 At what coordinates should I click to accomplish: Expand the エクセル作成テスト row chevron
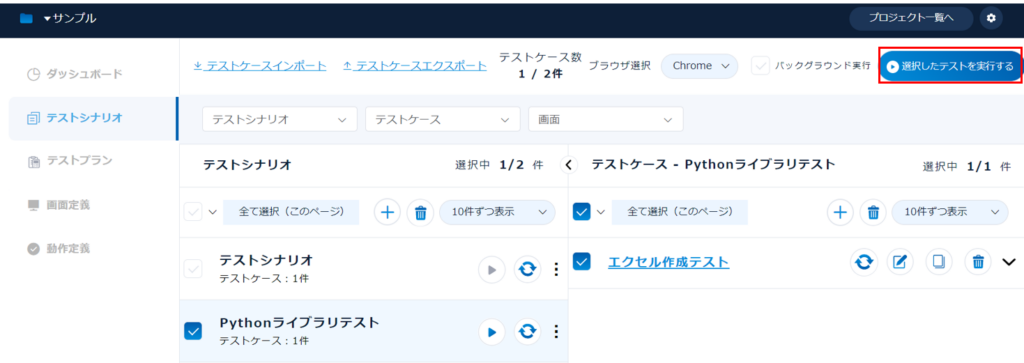pyautogui.click(x=1009, y=262)
